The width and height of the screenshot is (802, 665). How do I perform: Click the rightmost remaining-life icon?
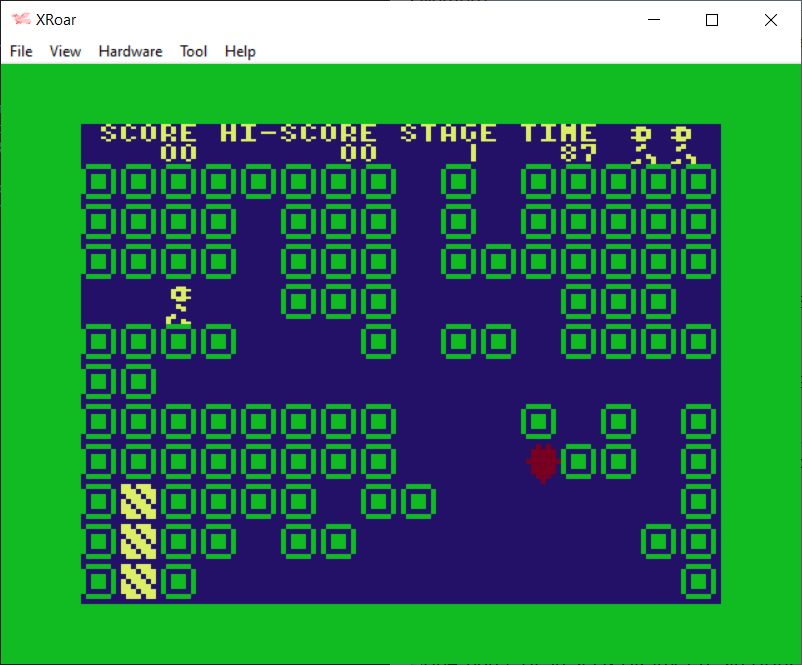click(x=682, y=144)
